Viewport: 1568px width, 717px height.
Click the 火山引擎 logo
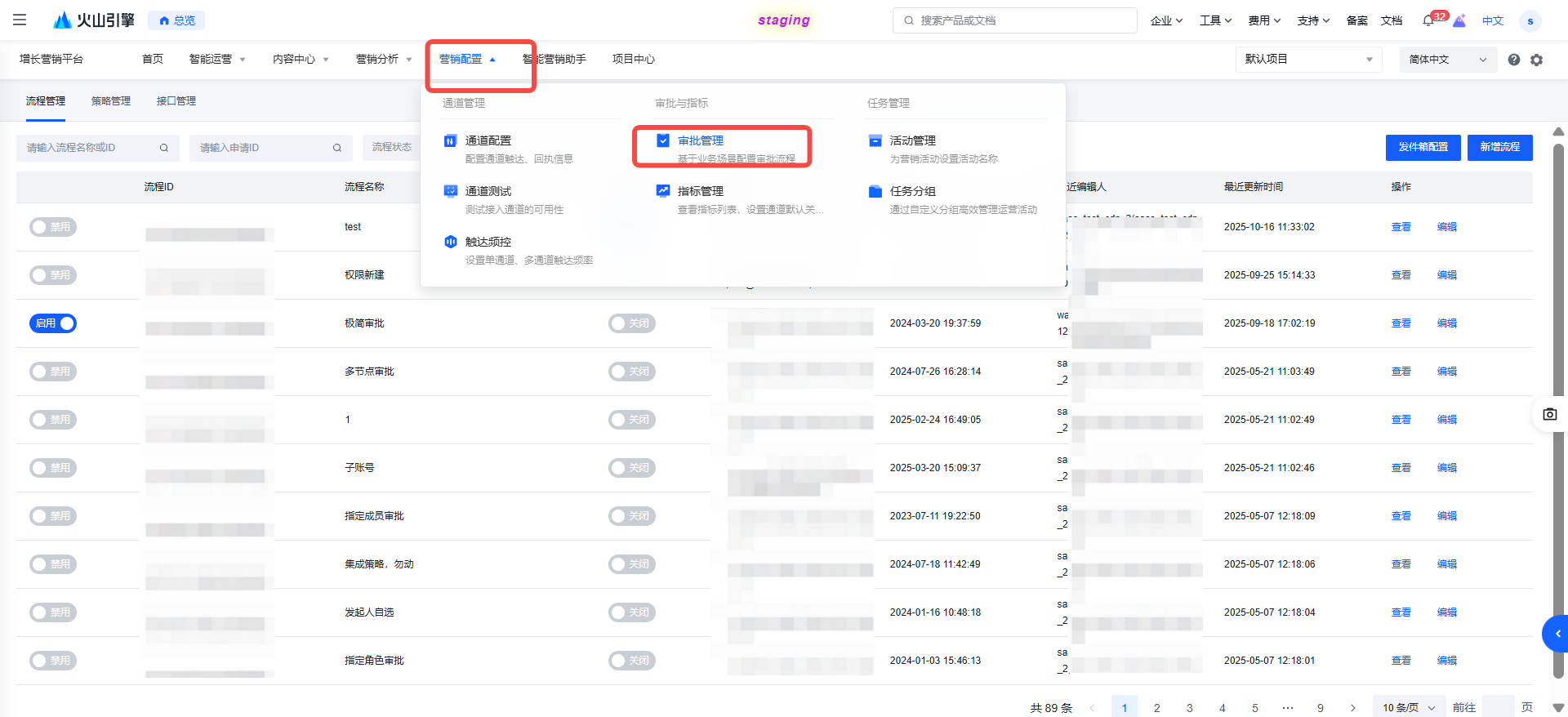(93, 20)
